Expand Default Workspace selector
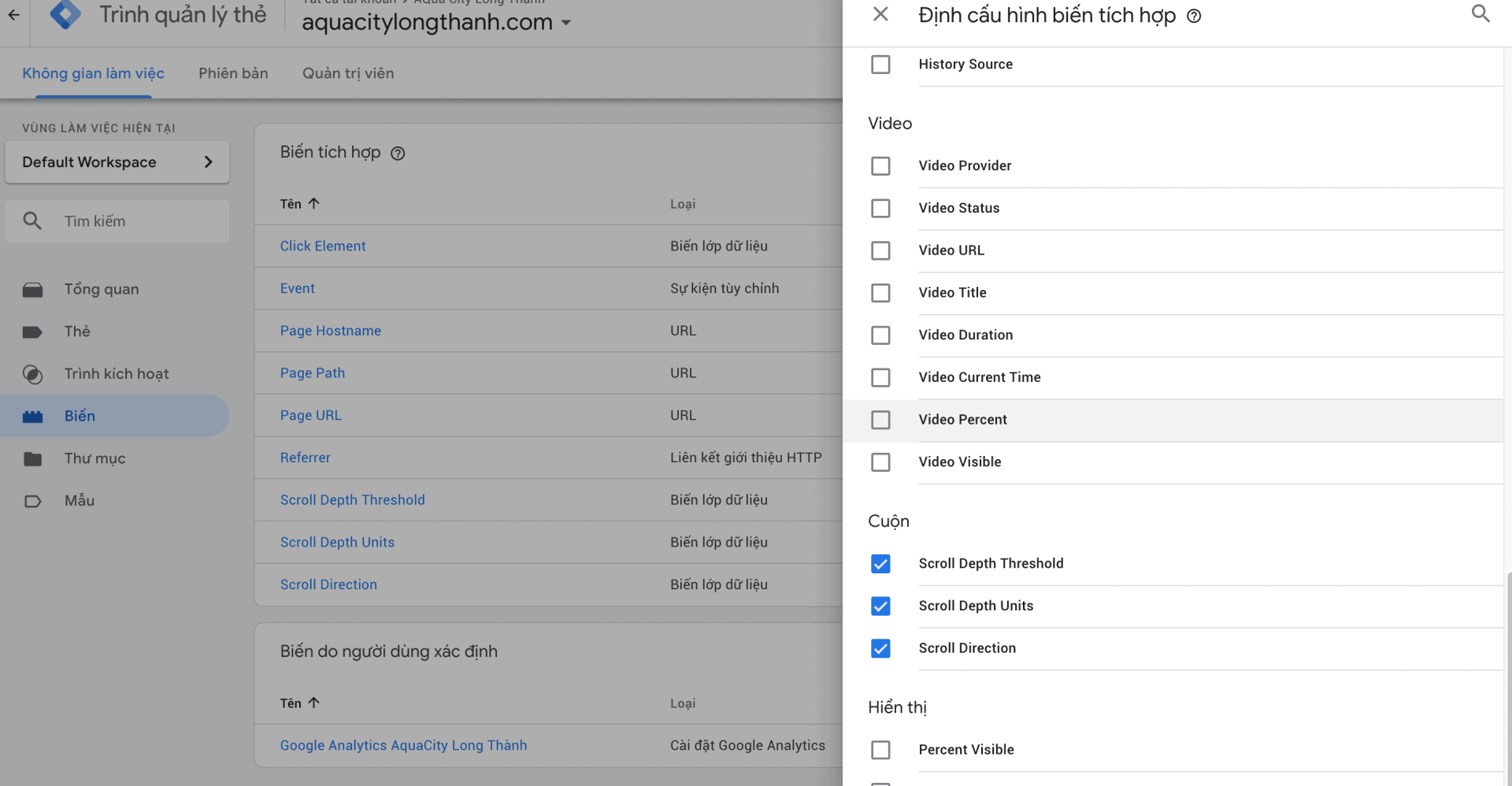 pyautogui.click(x=117, y=162)
